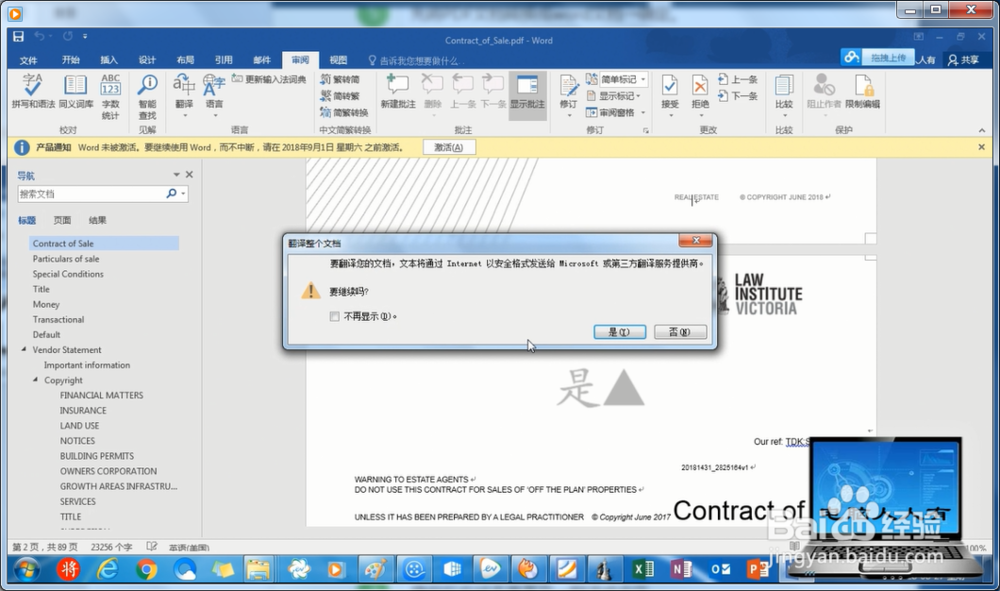
Task: Open Outlook from taskbar
Action: (x=720, y=569)
